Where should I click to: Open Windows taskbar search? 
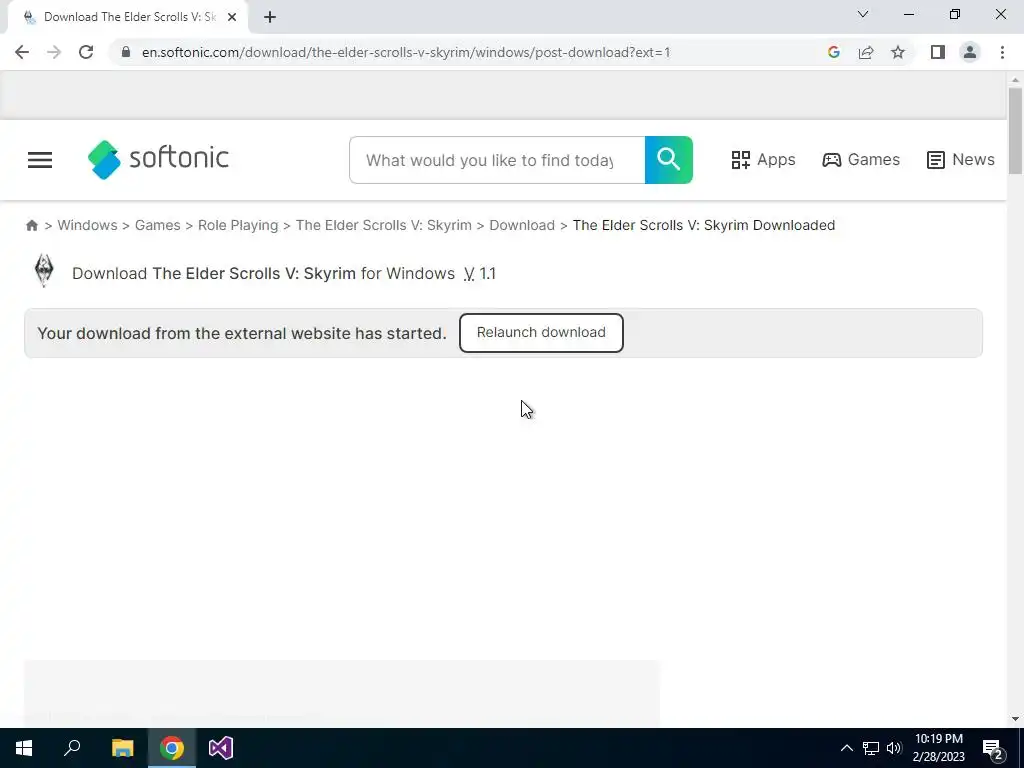(72, 748)
